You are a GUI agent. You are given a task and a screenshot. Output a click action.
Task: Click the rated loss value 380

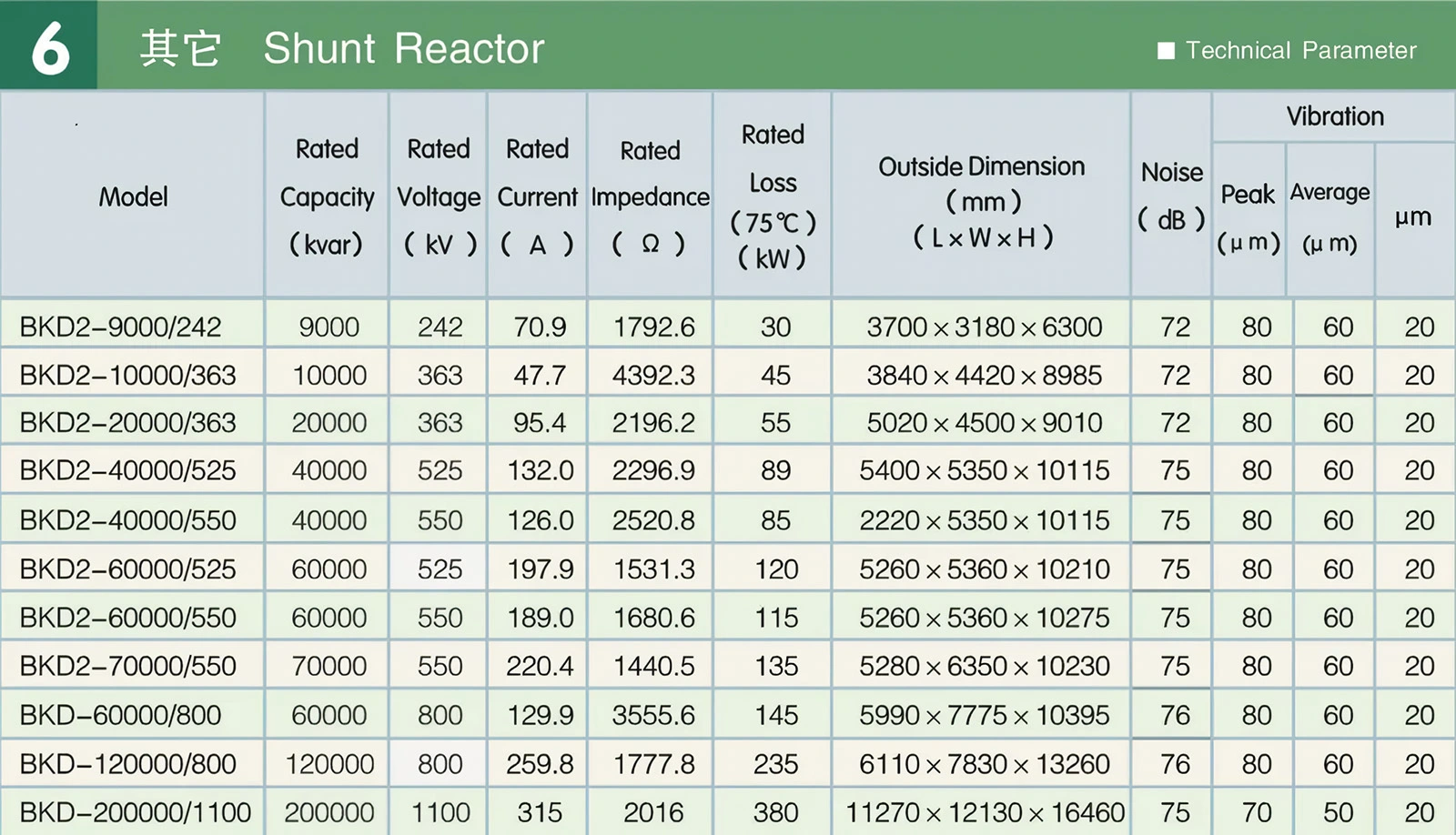[x=775, y=812]
